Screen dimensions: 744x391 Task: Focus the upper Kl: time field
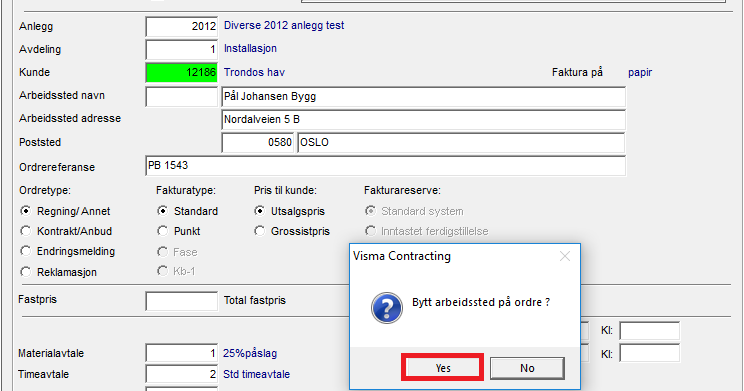pos(650,330)
